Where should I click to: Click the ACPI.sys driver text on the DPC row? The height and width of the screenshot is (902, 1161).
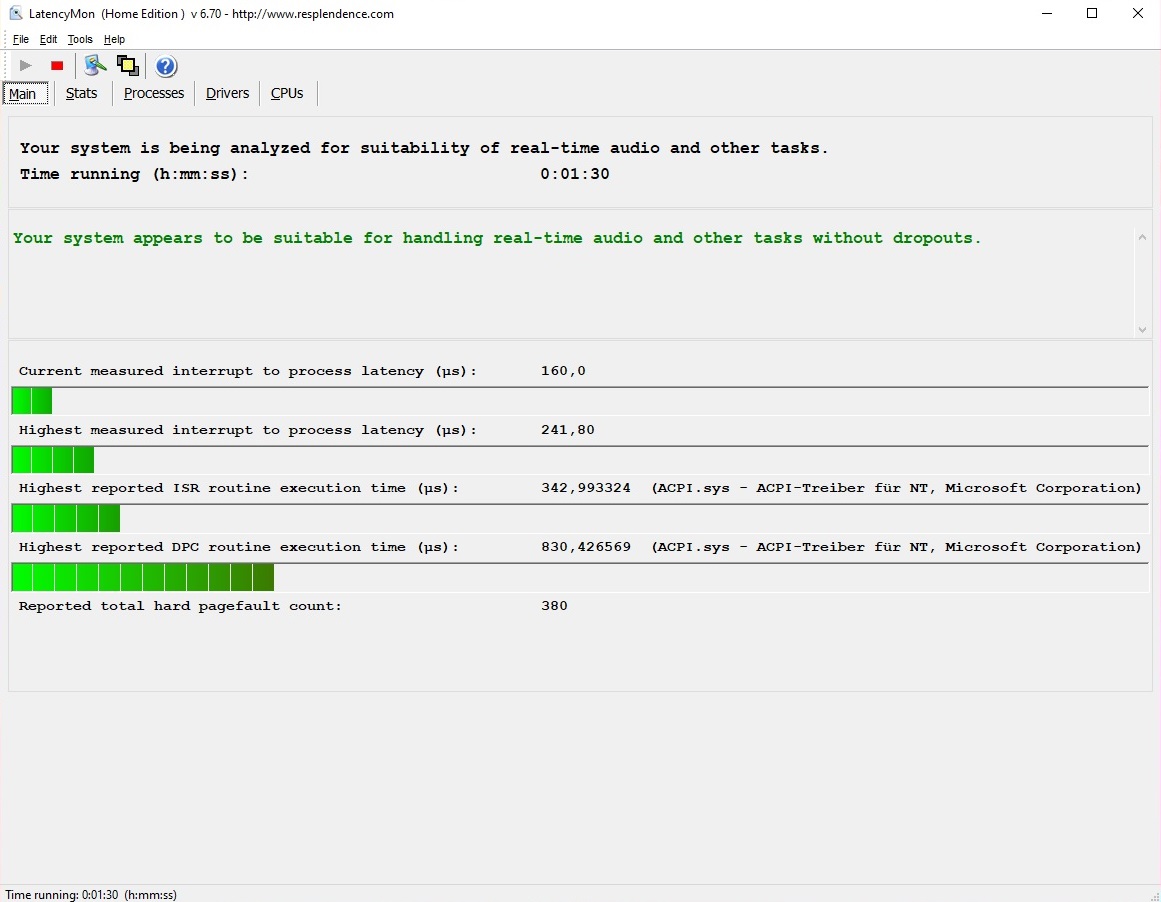click(897, 547)
